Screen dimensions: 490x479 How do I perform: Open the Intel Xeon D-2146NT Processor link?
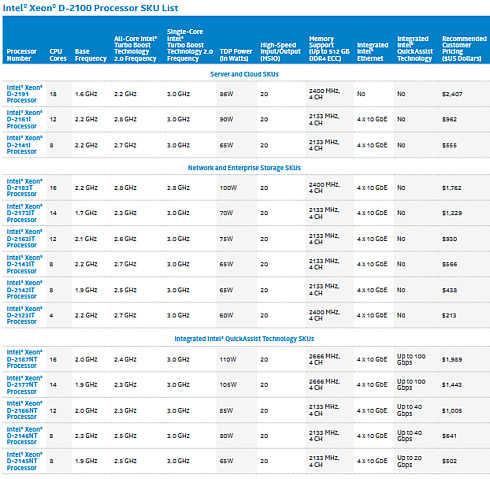tap(25, 436)
